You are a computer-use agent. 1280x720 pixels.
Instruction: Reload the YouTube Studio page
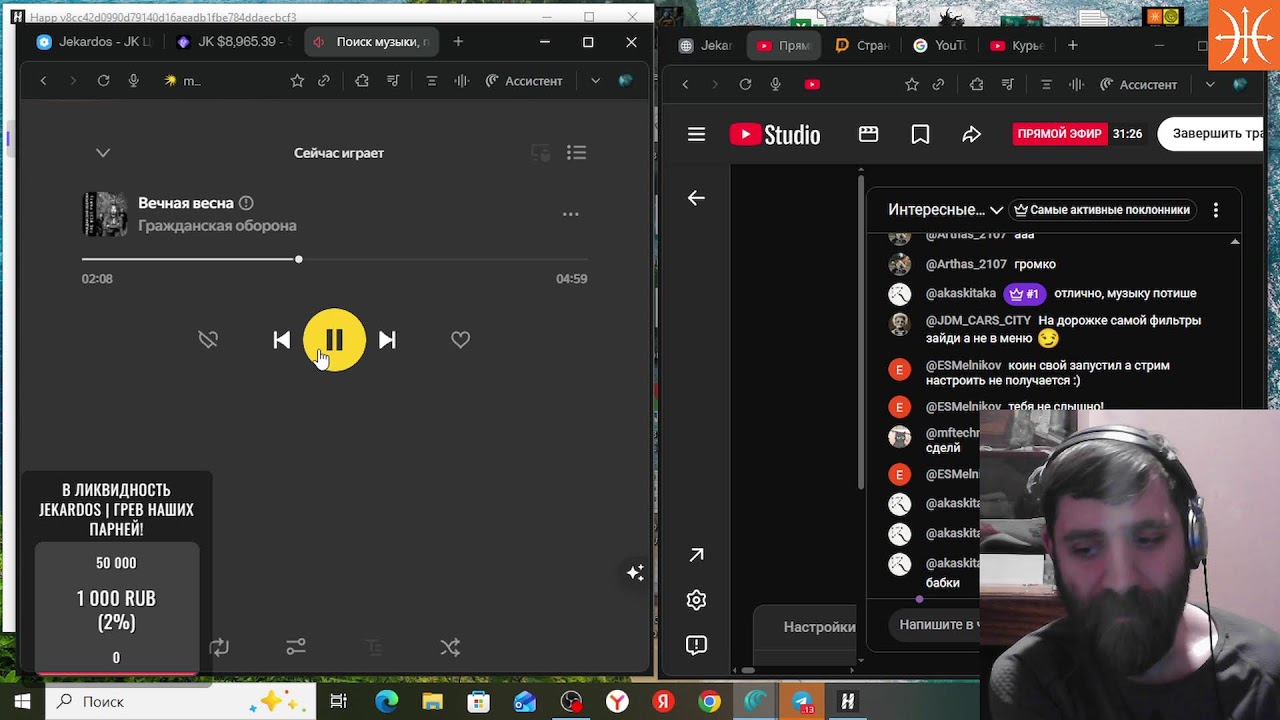[745, 85]
